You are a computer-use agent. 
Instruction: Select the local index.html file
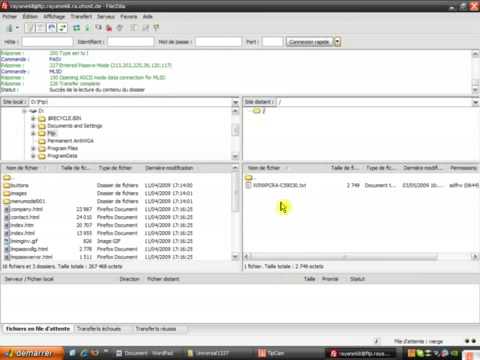click(x=23, y=233)
